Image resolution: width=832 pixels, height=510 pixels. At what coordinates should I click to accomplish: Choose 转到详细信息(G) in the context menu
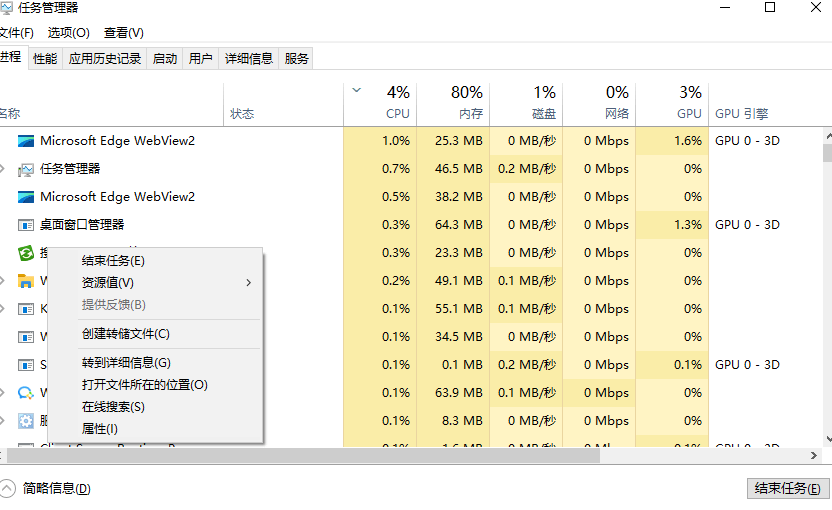coord(155,363)
